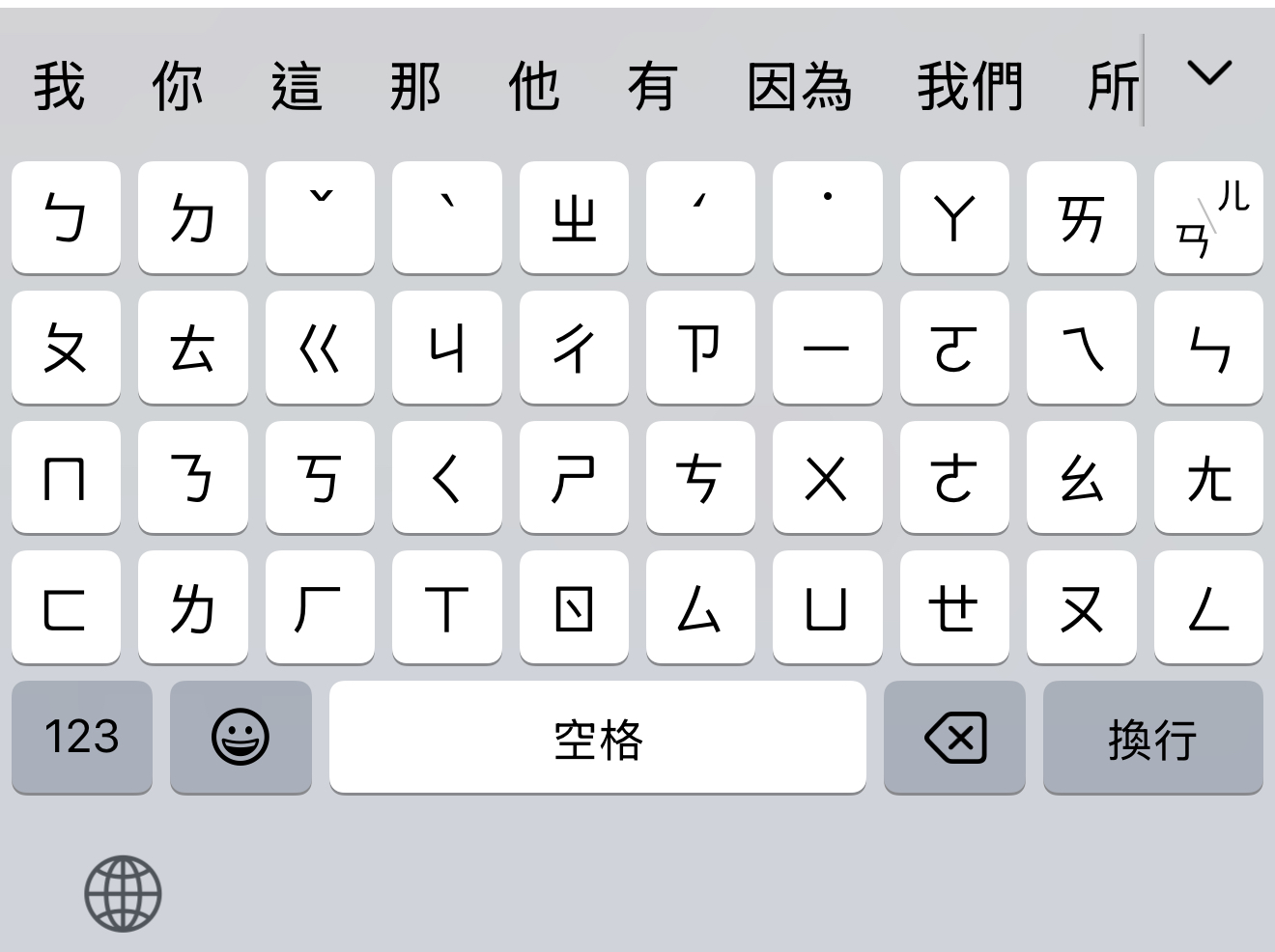
Task: Tap the ㄒ bopomofo key
Action: (447, 607)
